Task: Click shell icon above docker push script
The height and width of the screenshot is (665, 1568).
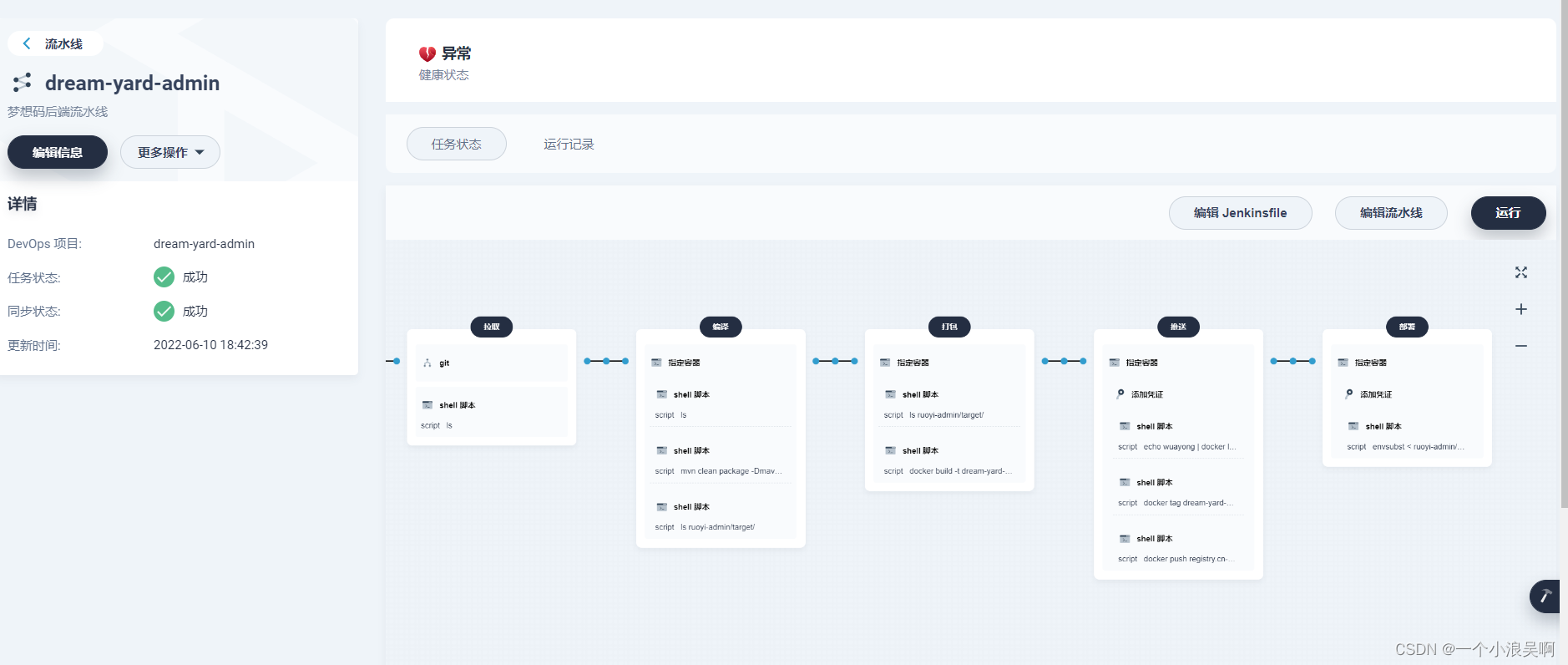Action: 1125,538
